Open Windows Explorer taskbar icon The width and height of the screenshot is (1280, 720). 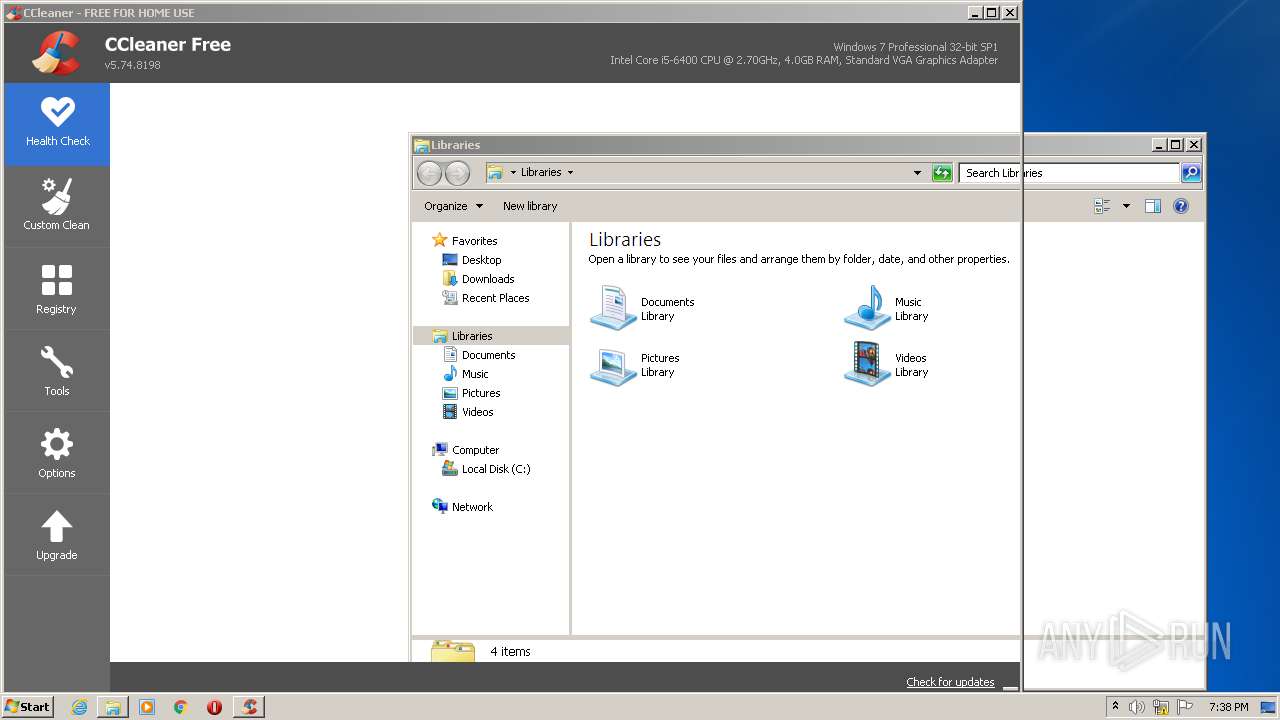113,707
